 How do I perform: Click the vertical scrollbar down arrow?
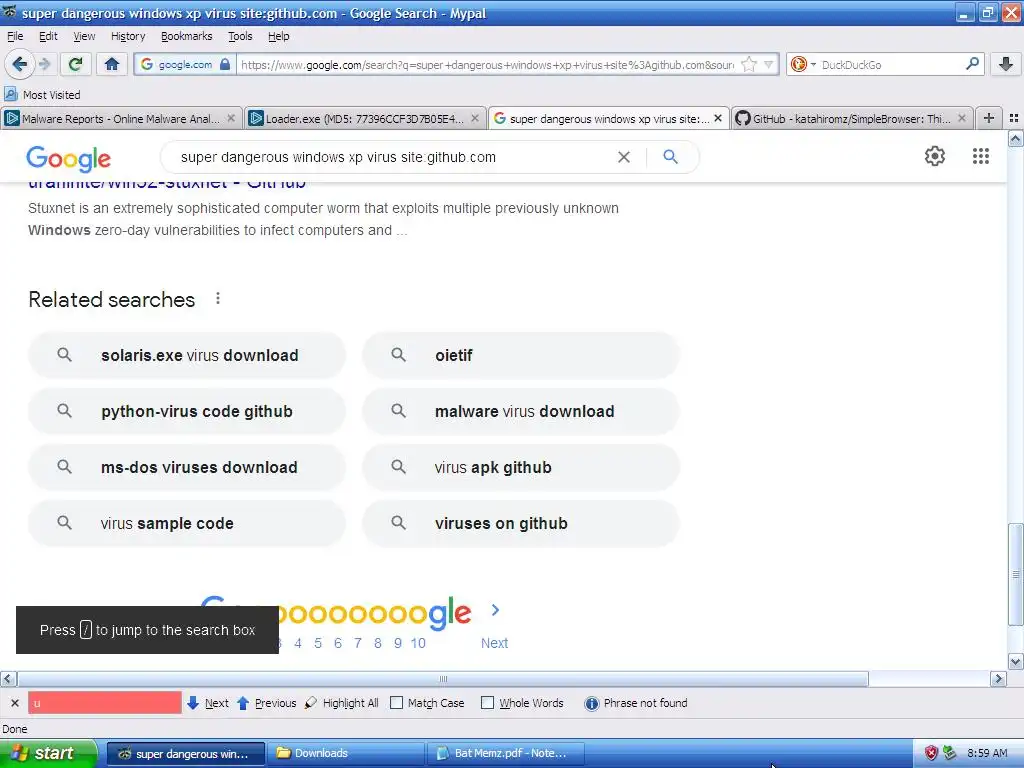click(1016, 662)
